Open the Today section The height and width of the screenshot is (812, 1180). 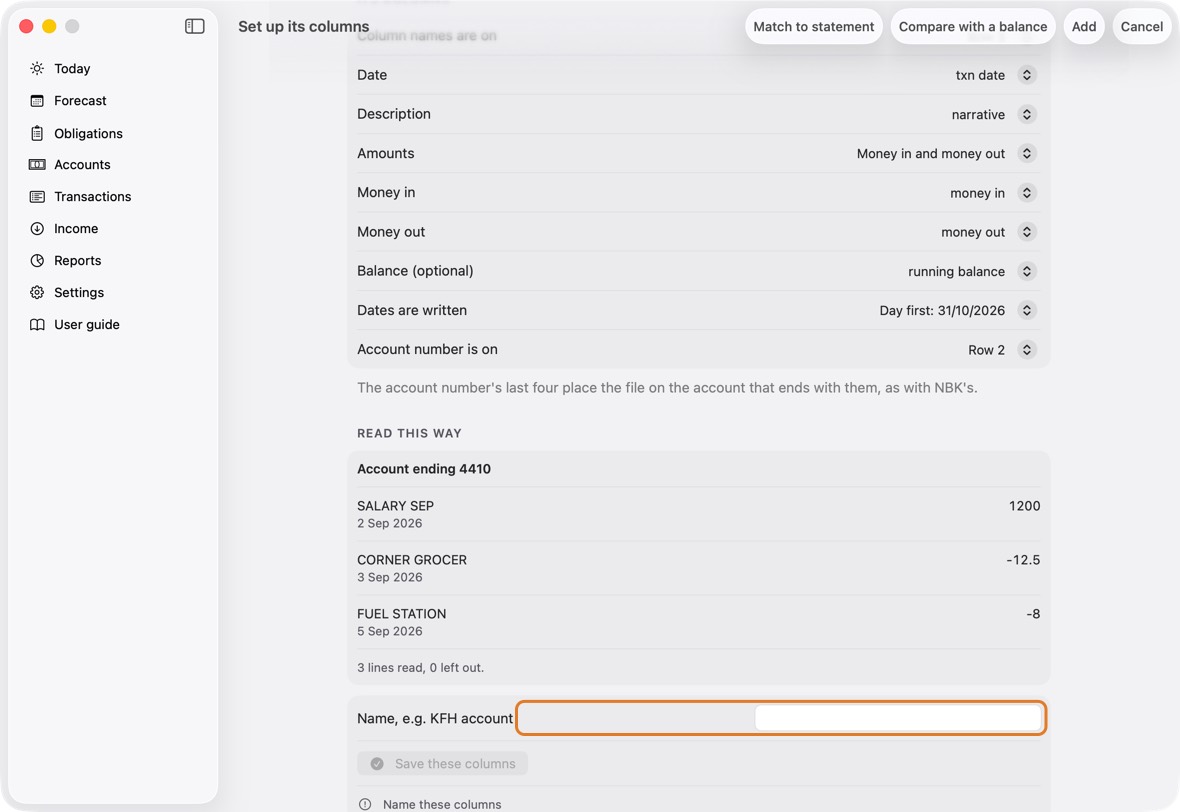(x=72, y=68)
